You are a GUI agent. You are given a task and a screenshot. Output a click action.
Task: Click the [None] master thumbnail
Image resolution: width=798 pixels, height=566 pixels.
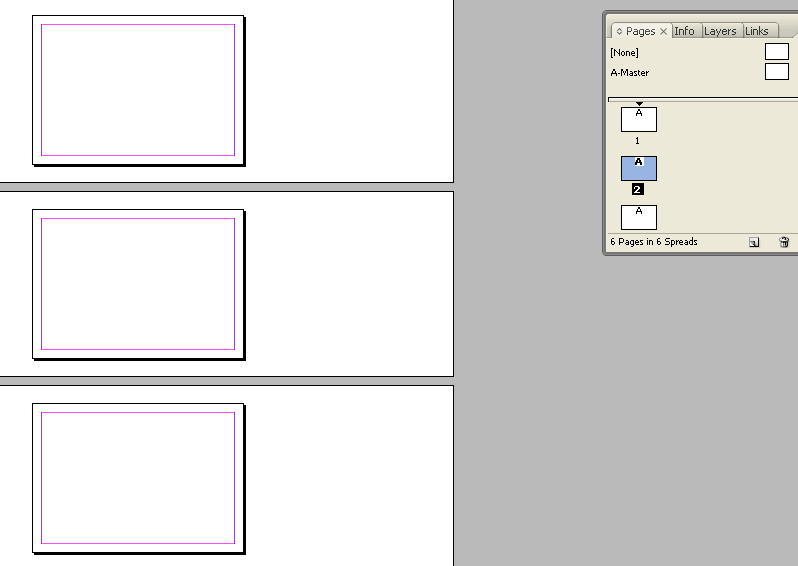(777, 52)
